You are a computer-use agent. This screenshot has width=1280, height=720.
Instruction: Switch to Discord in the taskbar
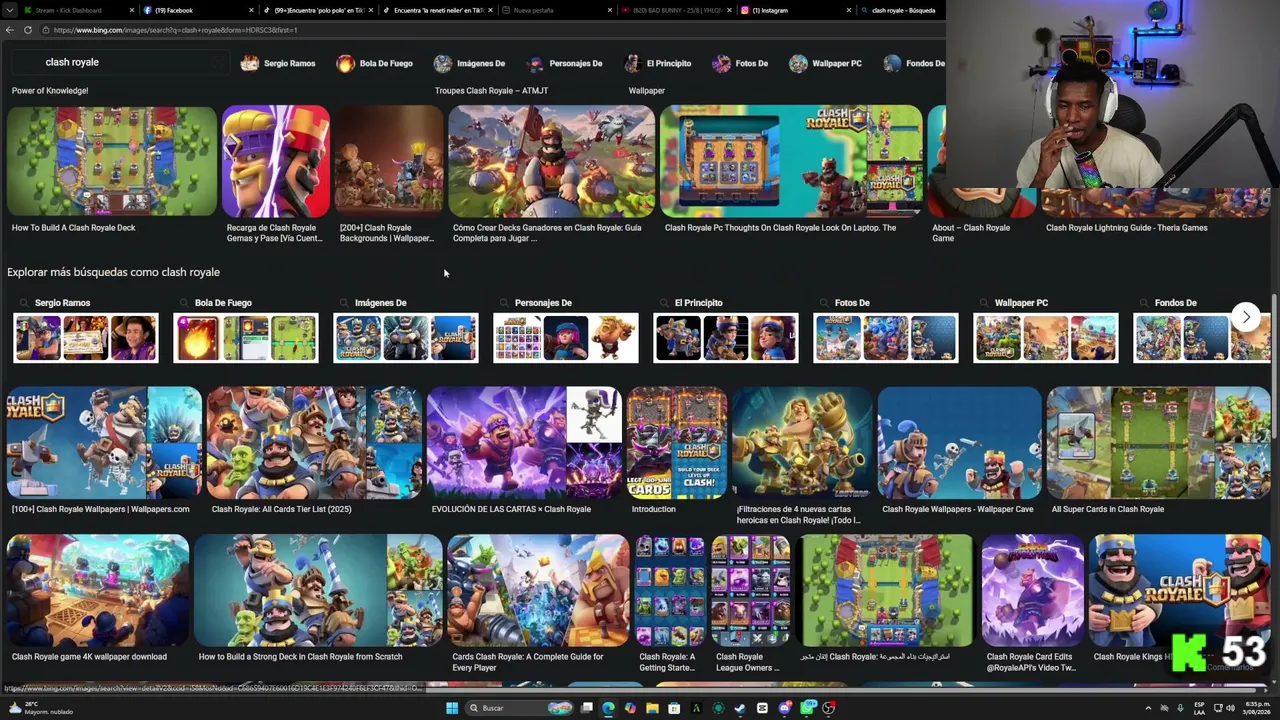pos(785,708)
